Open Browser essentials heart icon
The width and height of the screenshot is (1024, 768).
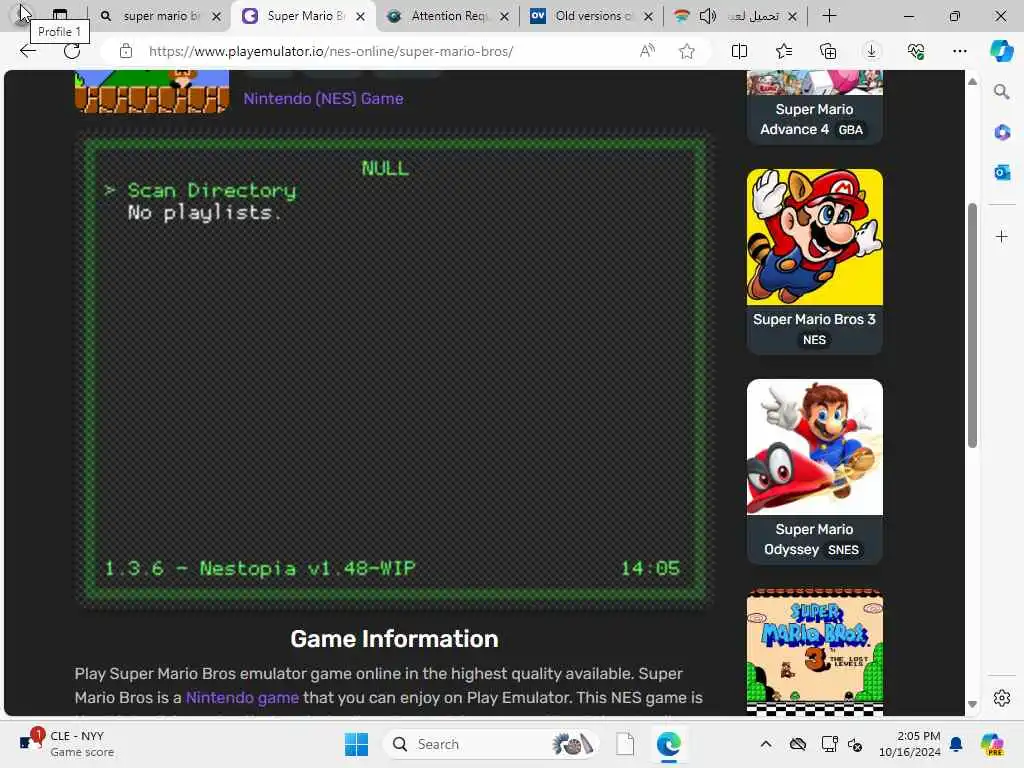click(x=916, y=51)
